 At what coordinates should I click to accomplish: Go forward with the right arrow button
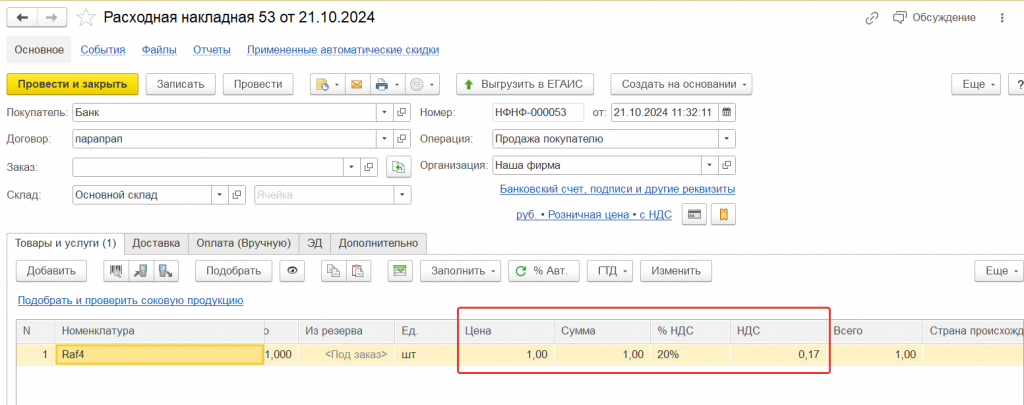52,18
